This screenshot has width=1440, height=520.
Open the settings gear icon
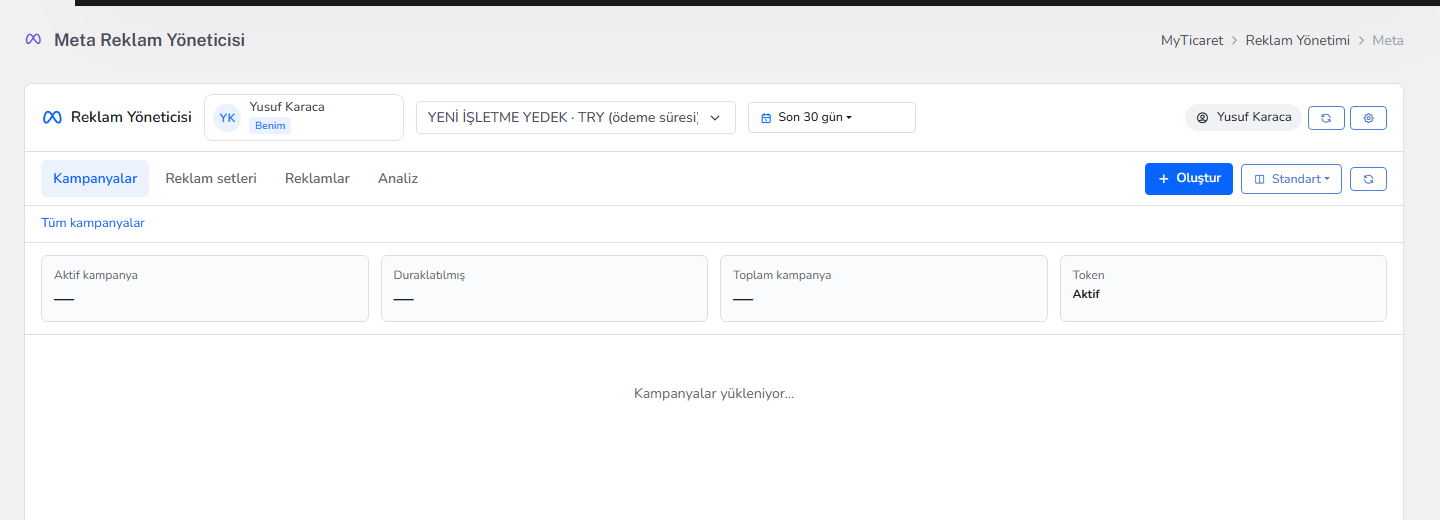1368,118
